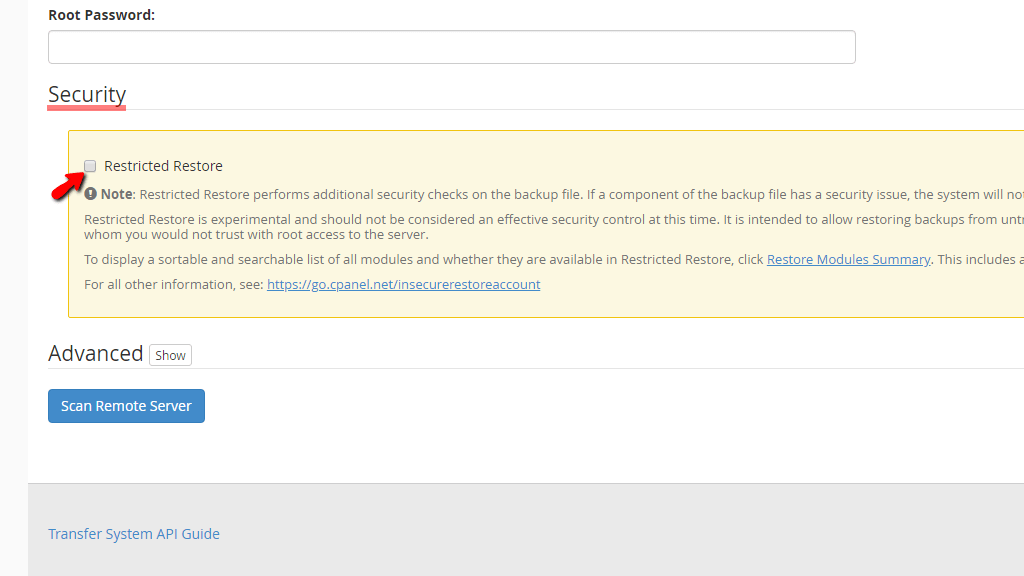Click the 'Restricted Restore is experimental' paragraph
The height and width of the screenshot is (576, 1024).
coord(554,227)
